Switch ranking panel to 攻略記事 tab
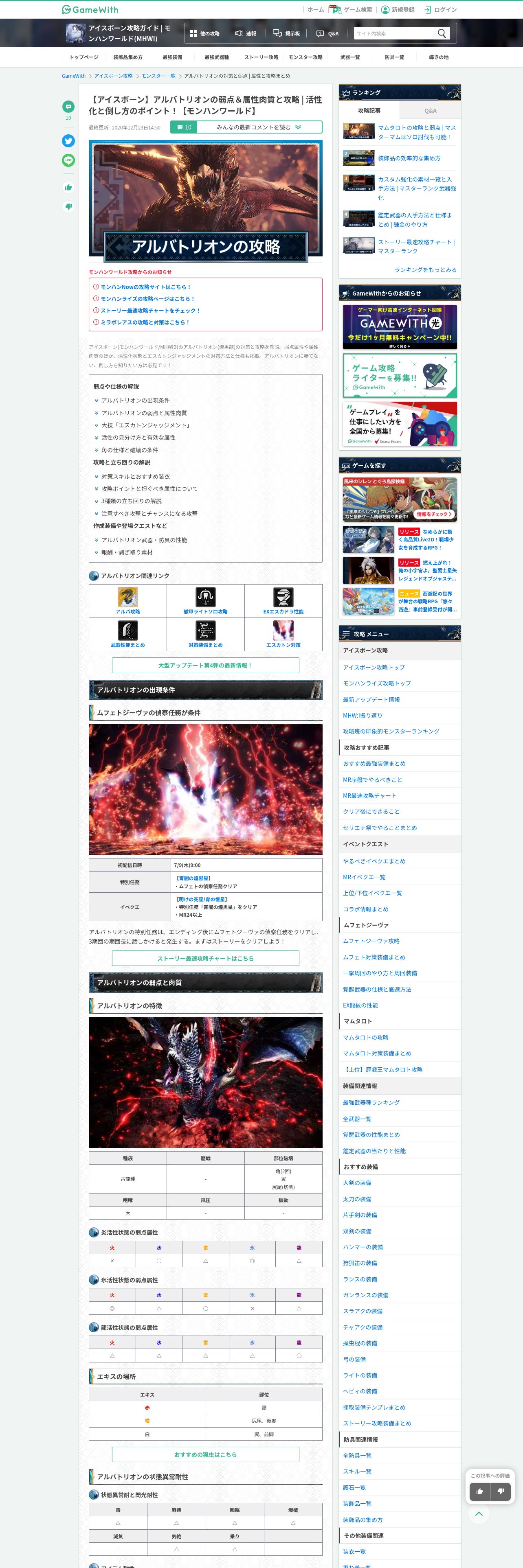 369,111
